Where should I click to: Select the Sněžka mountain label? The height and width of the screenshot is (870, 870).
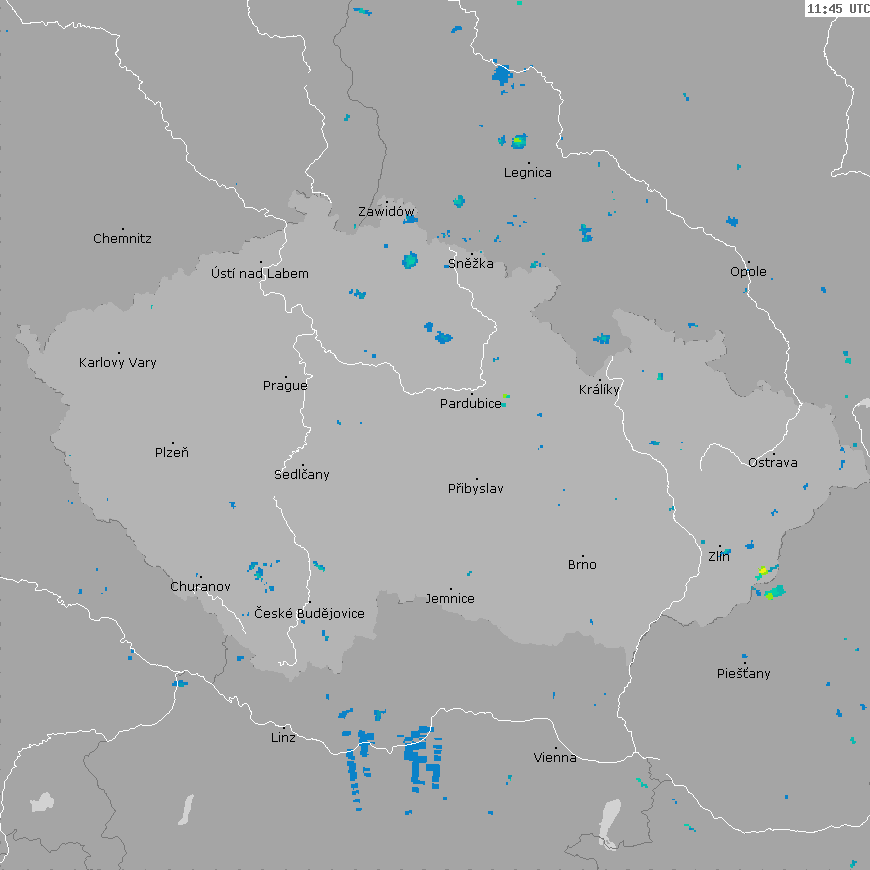coord(470,265)
